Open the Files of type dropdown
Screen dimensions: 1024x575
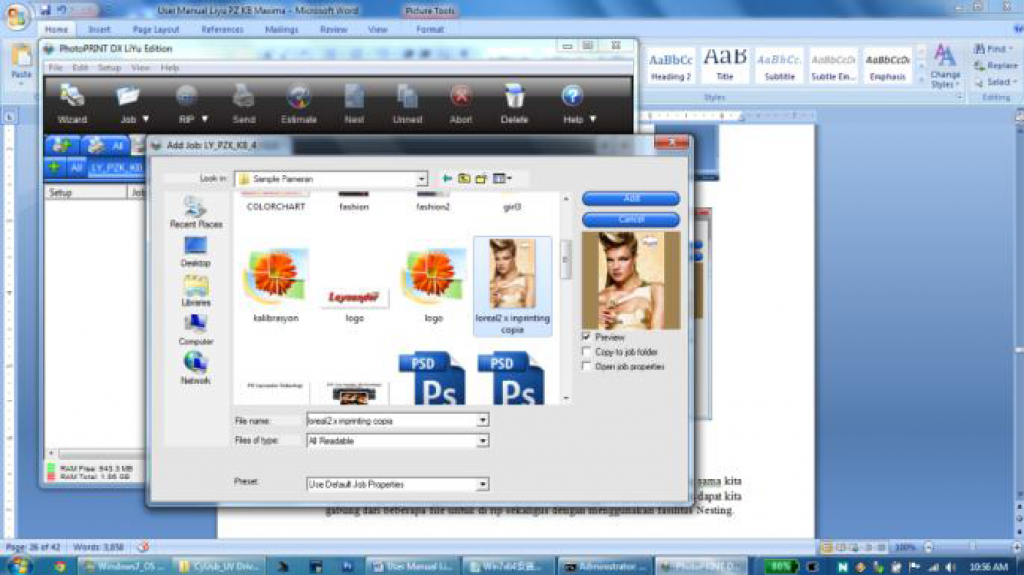point(482,441)
